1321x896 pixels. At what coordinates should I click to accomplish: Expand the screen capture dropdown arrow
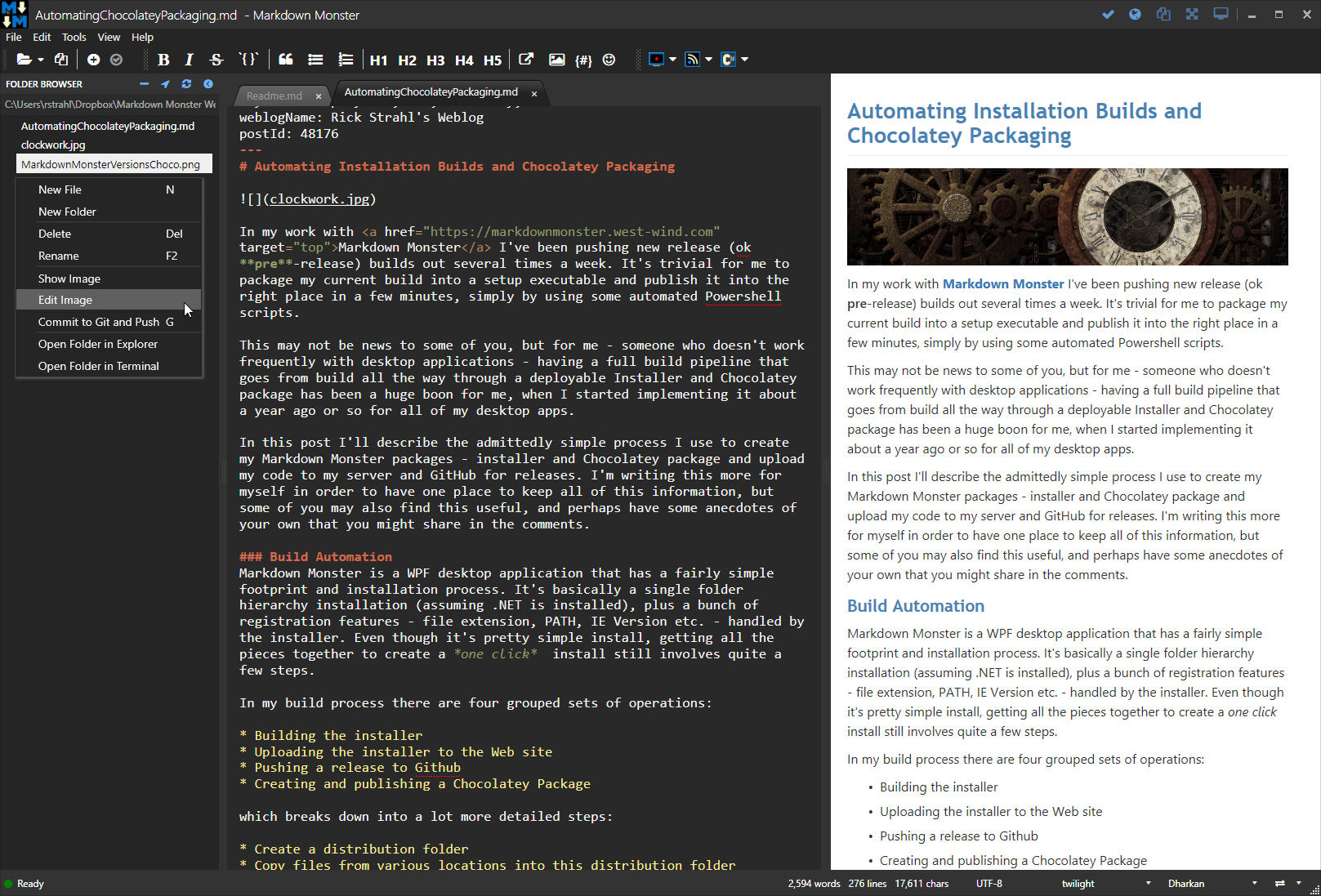coord(673,60)
